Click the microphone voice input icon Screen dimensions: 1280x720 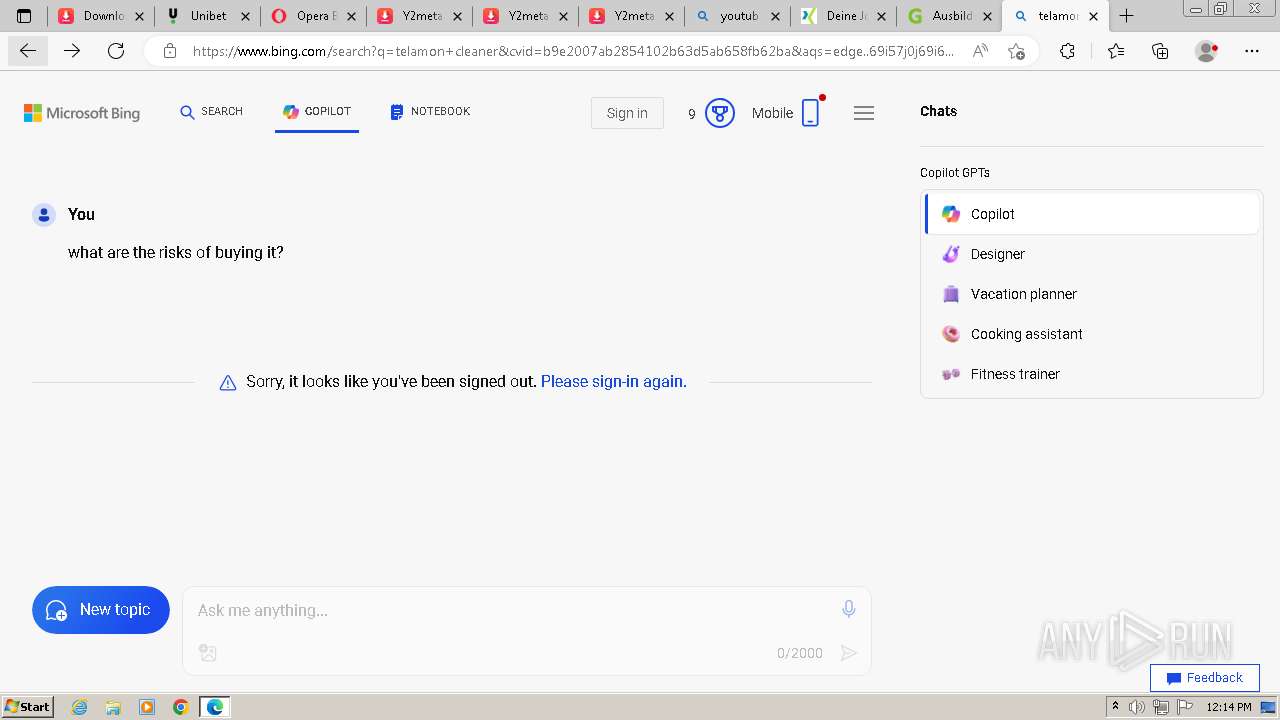tap(848, 609)
